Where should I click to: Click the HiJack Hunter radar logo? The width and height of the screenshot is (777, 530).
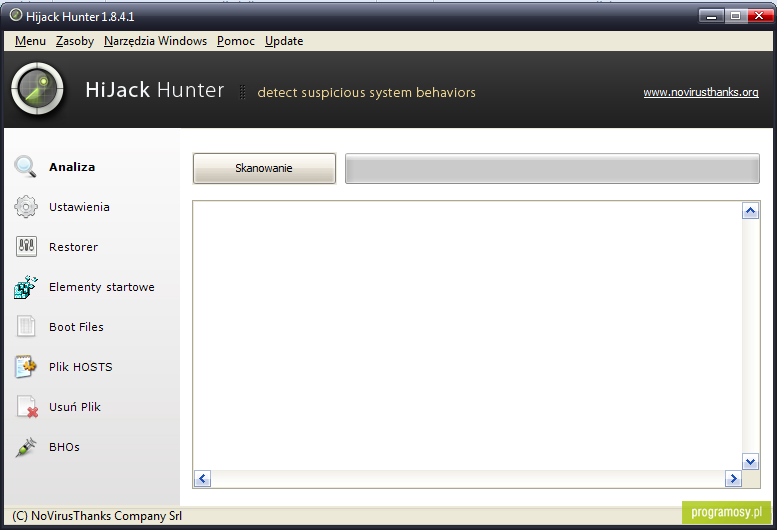(38, 89)
